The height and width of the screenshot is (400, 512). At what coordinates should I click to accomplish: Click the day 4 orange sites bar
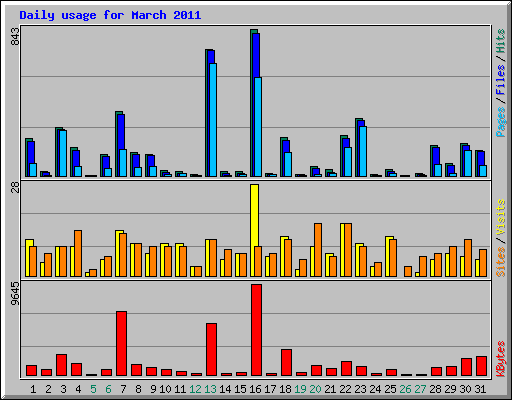point(78,253)
